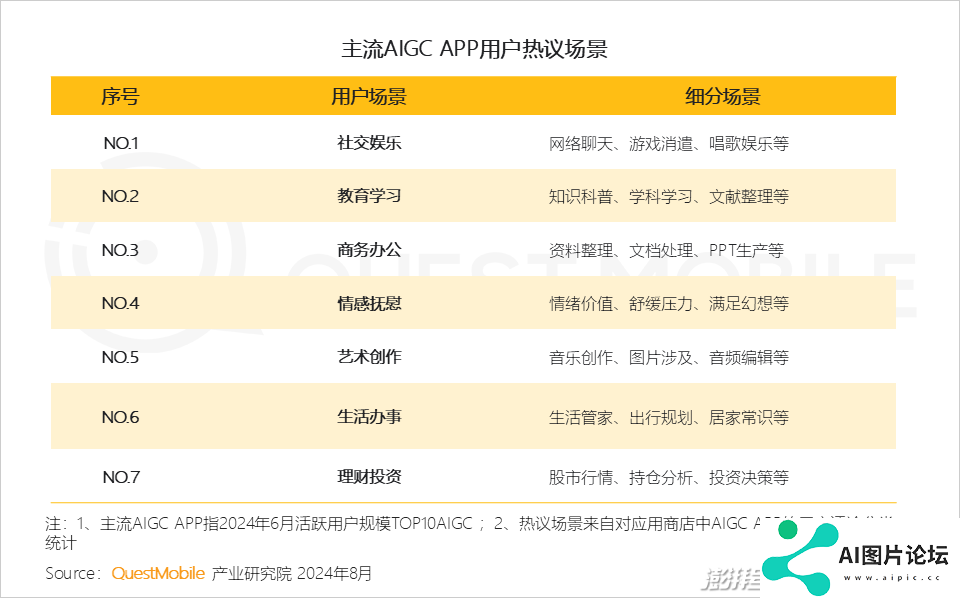Screen dimensions: 960x598
Task: Select the NO.2 rank cell
Action: [121, 196]
